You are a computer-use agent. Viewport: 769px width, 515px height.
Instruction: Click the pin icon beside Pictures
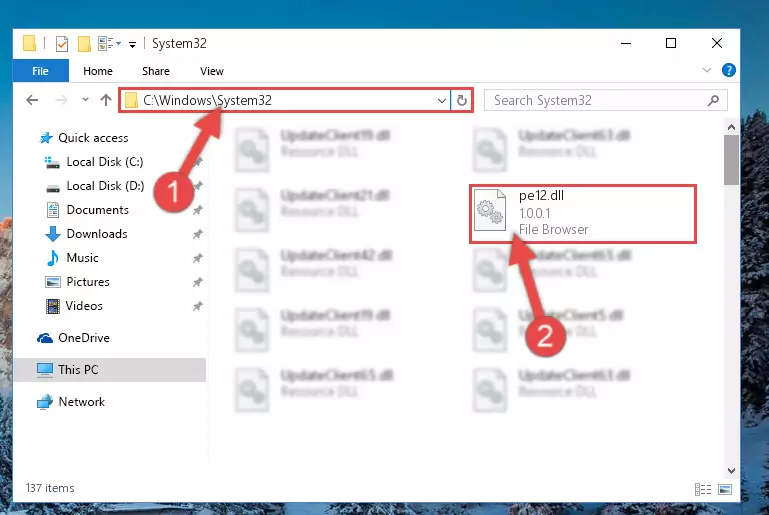pyautogui.click(x=197, y=282)
